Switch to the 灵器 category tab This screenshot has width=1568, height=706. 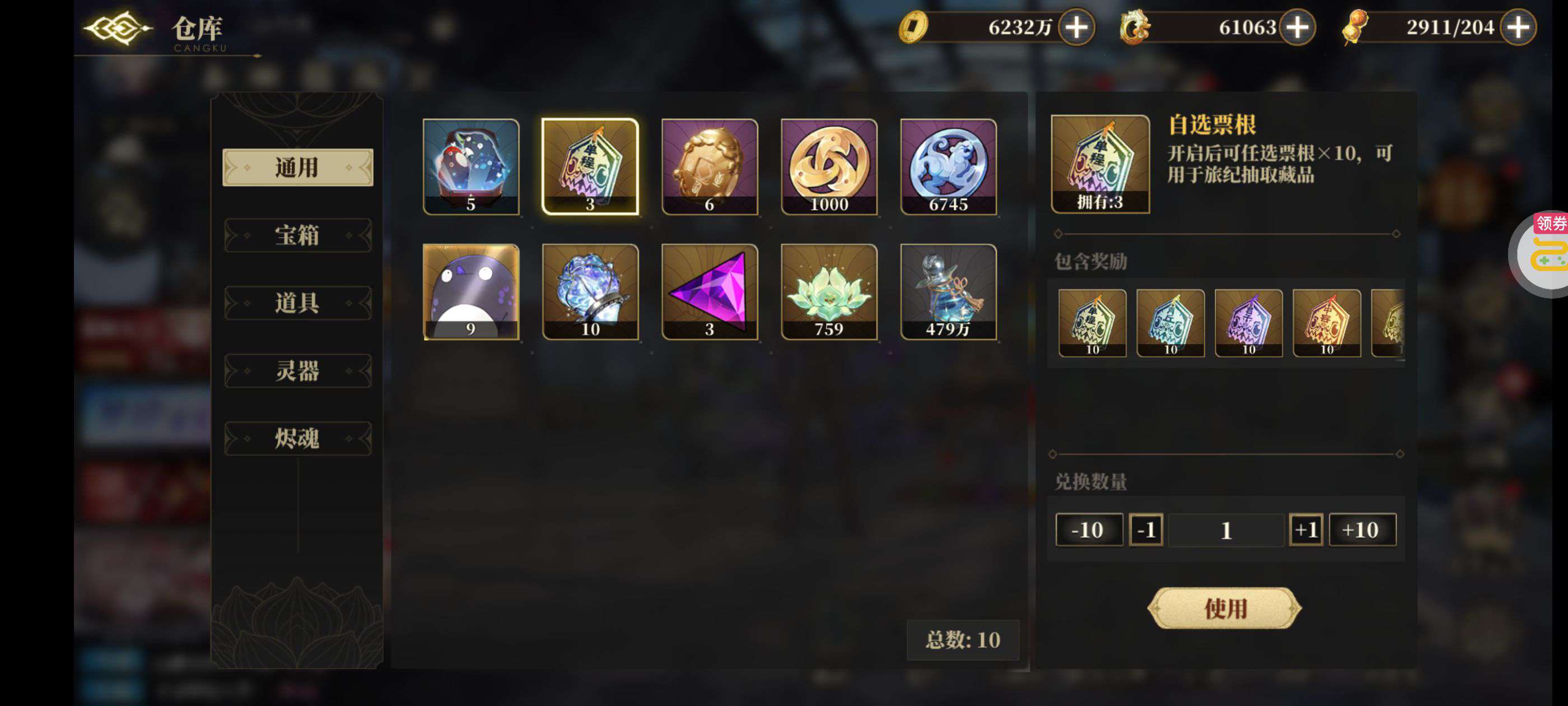[x=298, y=370]
